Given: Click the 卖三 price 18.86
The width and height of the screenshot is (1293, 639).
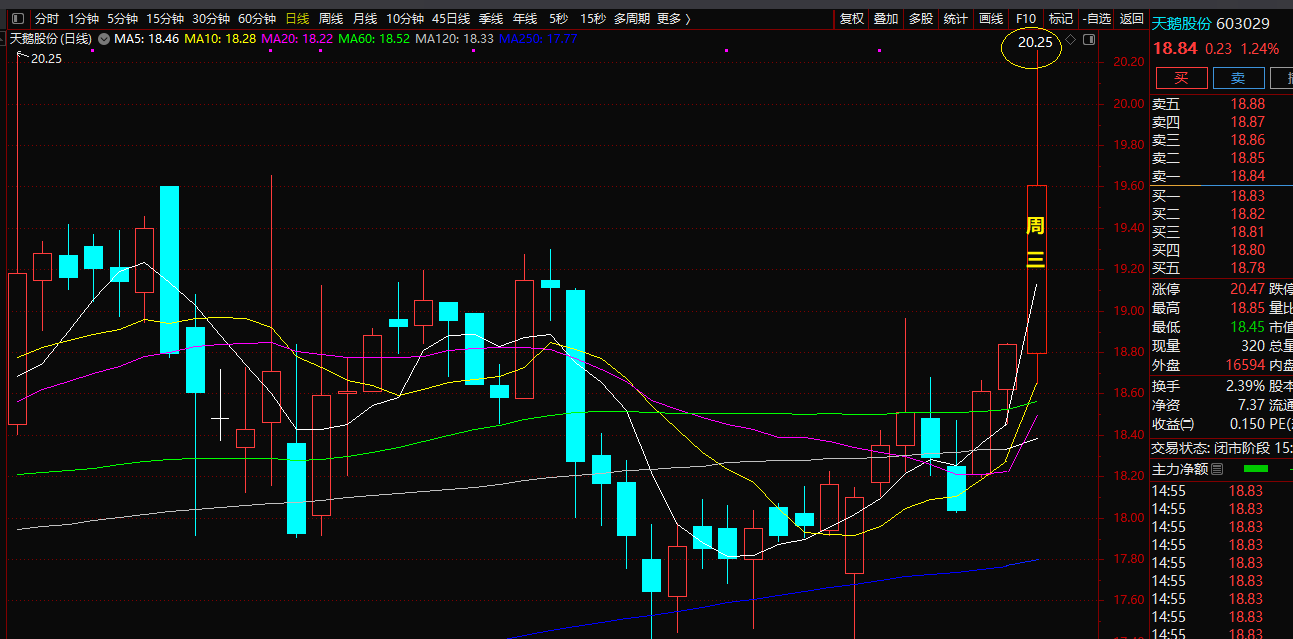Looking at the screenshot, I should tap(1247, 140).
